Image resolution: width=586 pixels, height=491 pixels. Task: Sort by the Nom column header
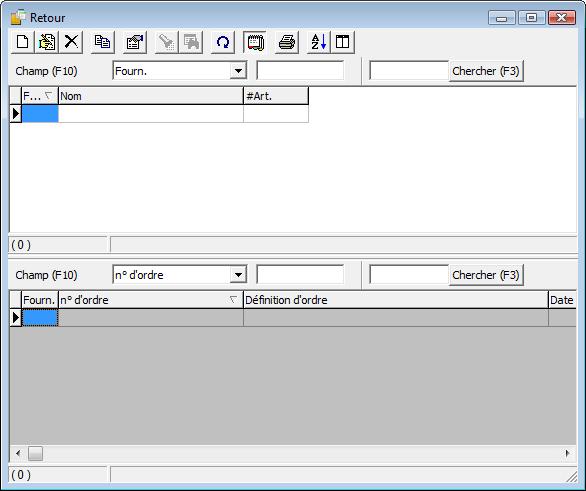pyautogui.click(x=151, y=96)
